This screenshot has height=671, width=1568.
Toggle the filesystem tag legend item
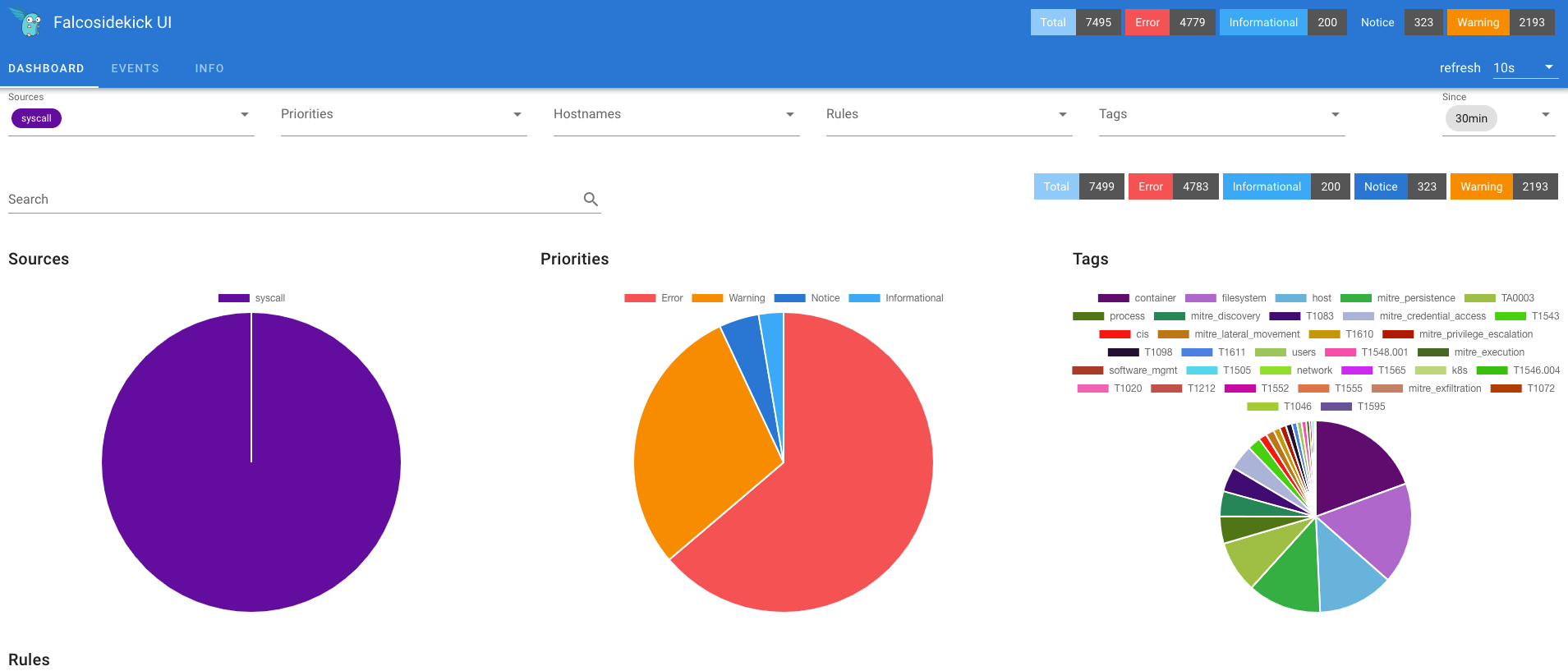(1225, 298)
